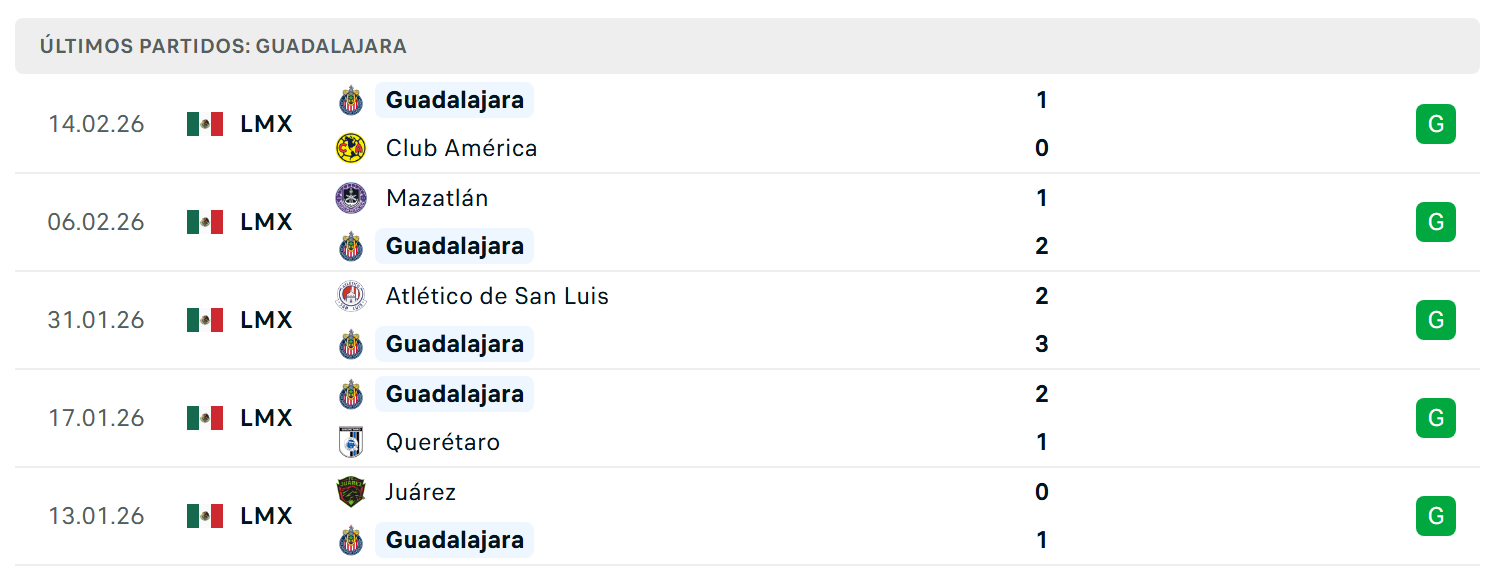Open the Querétaro team link
Image resolution: width=1495 pixels, height=583 pixels.
(x=443, y=442)
